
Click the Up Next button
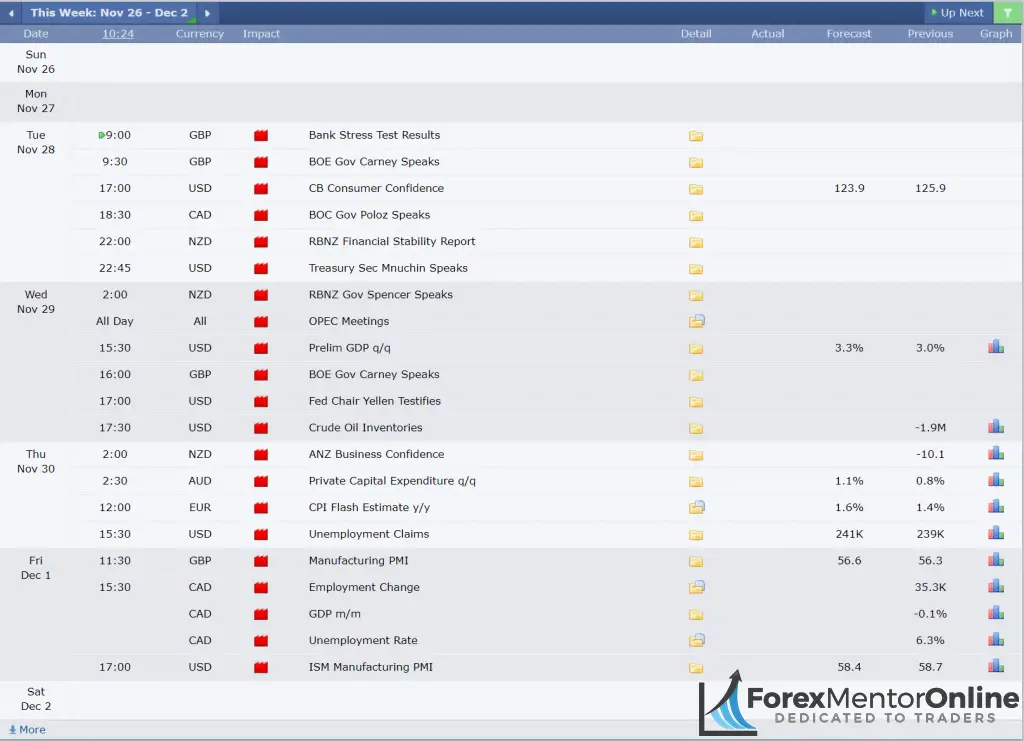point(956,13)
